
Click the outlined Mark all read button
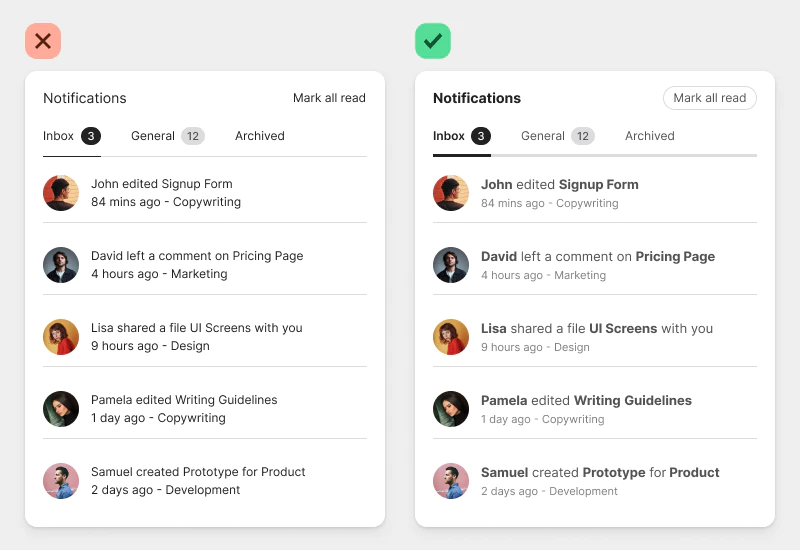tap(710, 97)
